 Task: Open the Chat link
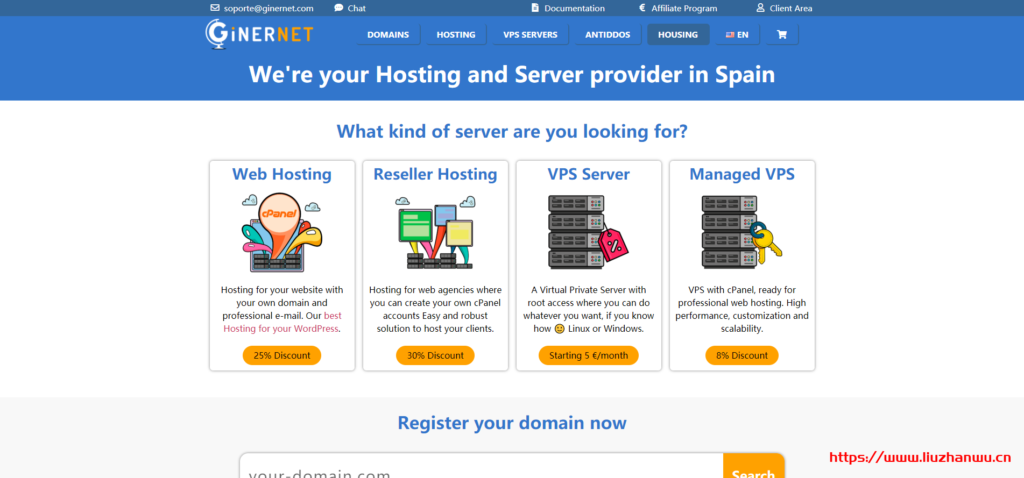(357, 8)
